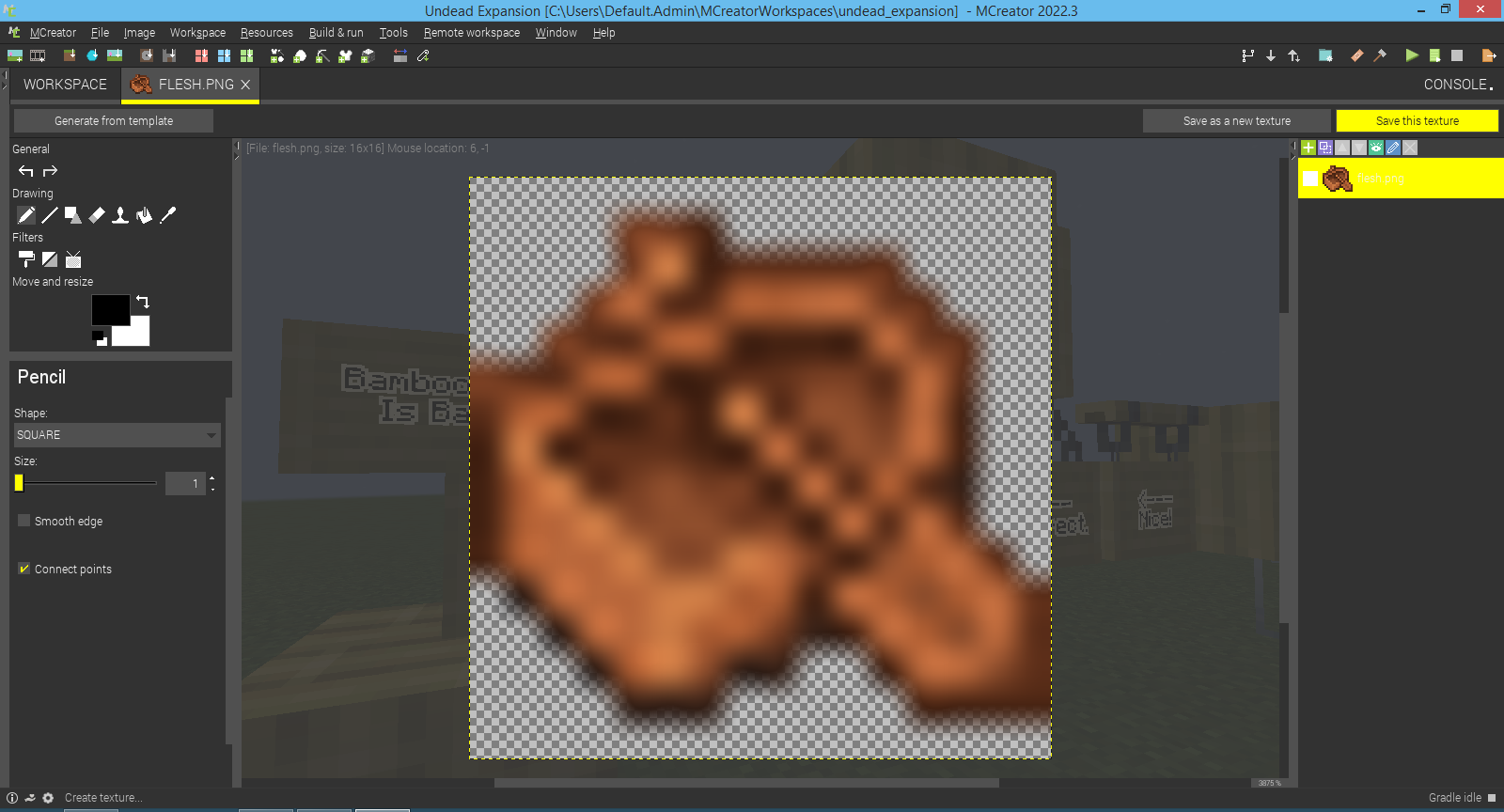Add a new layer with plus icon
Screen dimensions: 1504x812
1308,148
